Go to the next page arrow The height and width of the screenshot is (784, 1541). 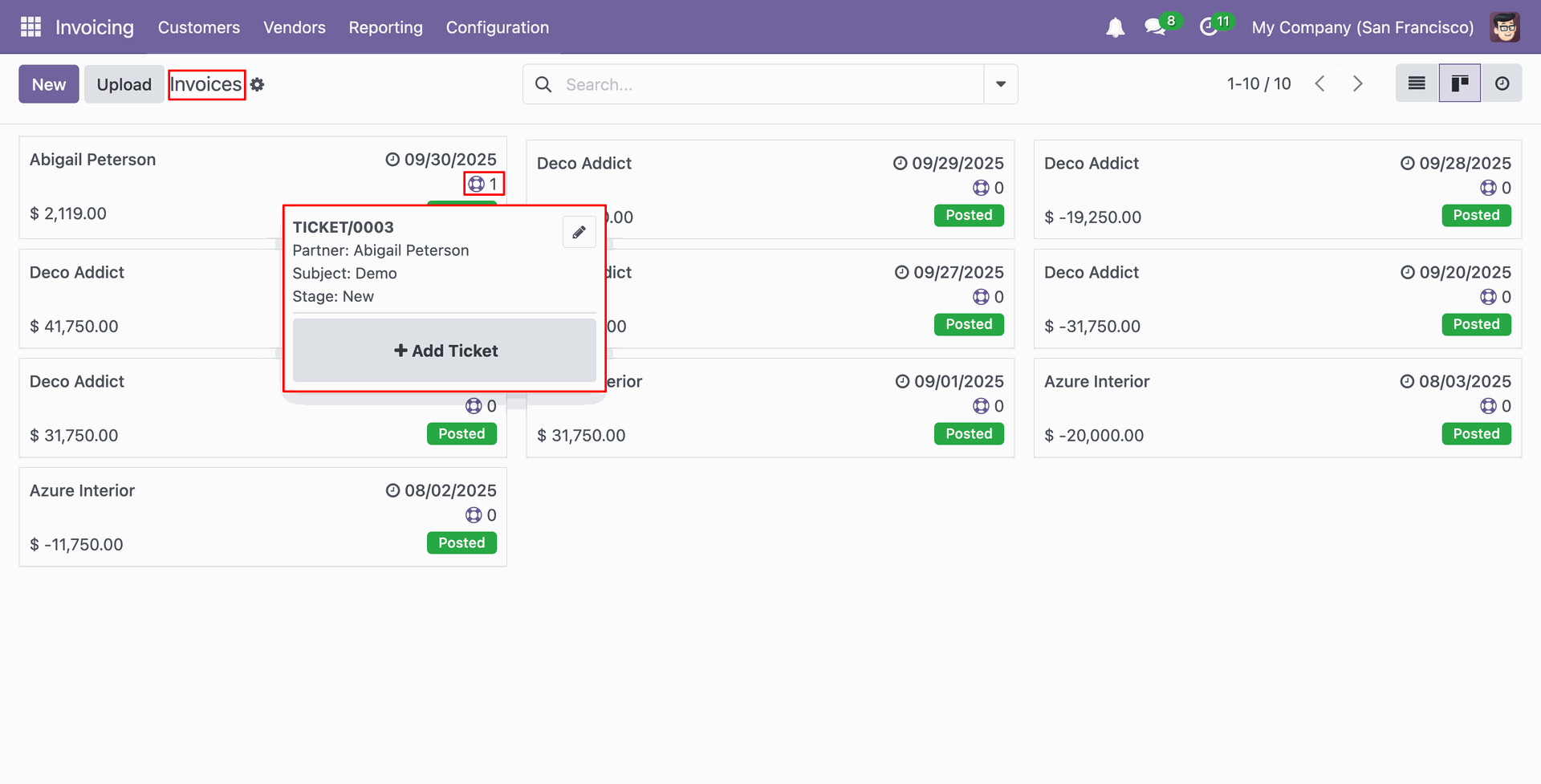point(1357,83)
